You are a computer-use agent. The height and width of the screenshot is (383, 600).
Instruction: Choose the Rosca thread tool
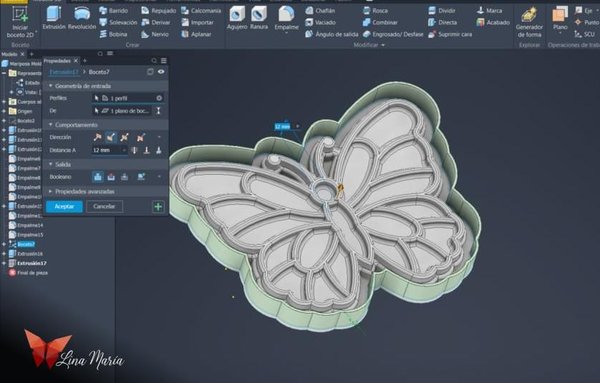(x=375, y=11)
